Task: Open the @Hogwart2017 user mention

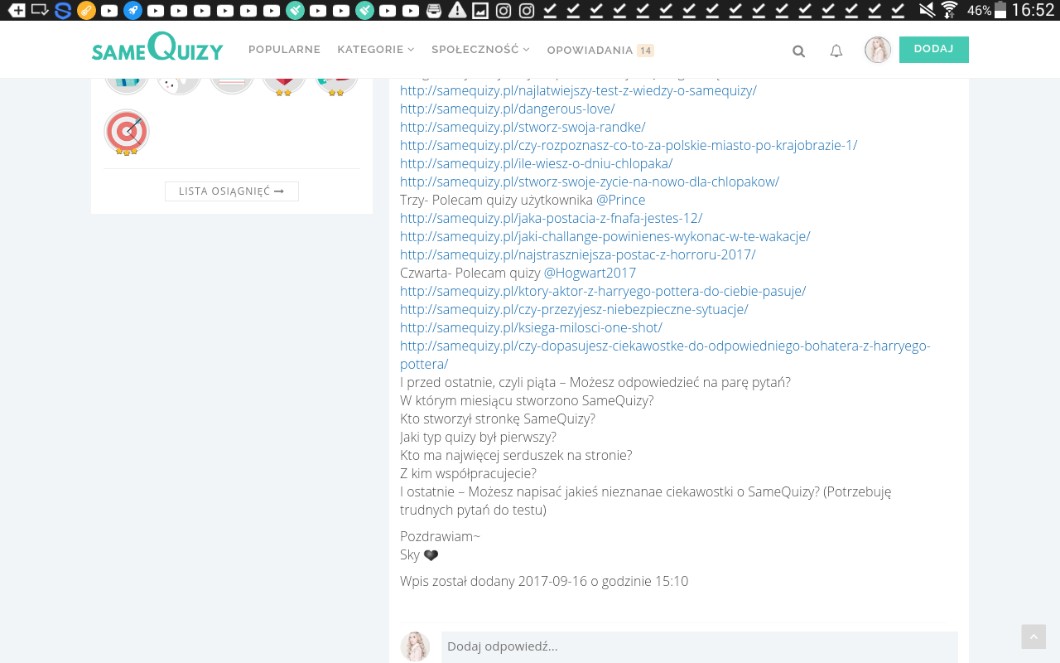Action: coord(589,273)
